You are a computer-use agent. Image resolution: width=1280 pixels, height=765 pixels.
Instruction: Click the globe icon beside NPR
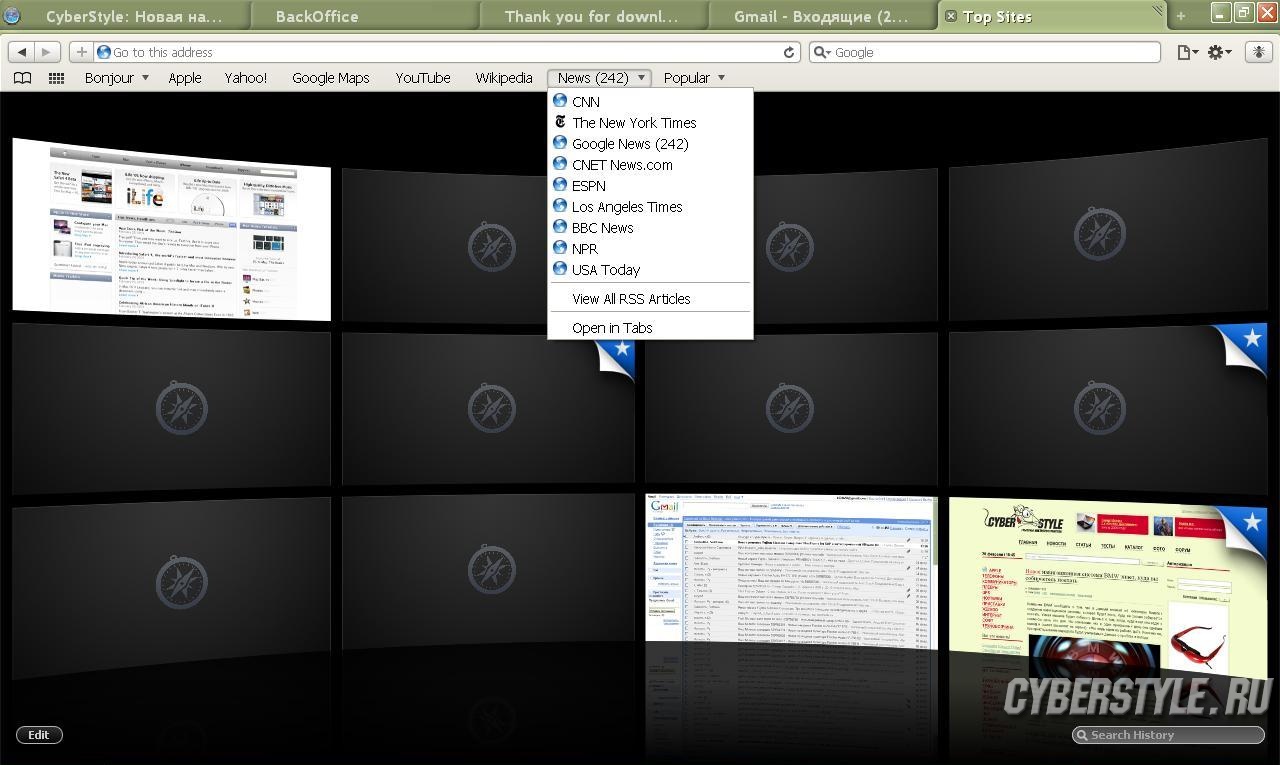(x=560, y=248)
